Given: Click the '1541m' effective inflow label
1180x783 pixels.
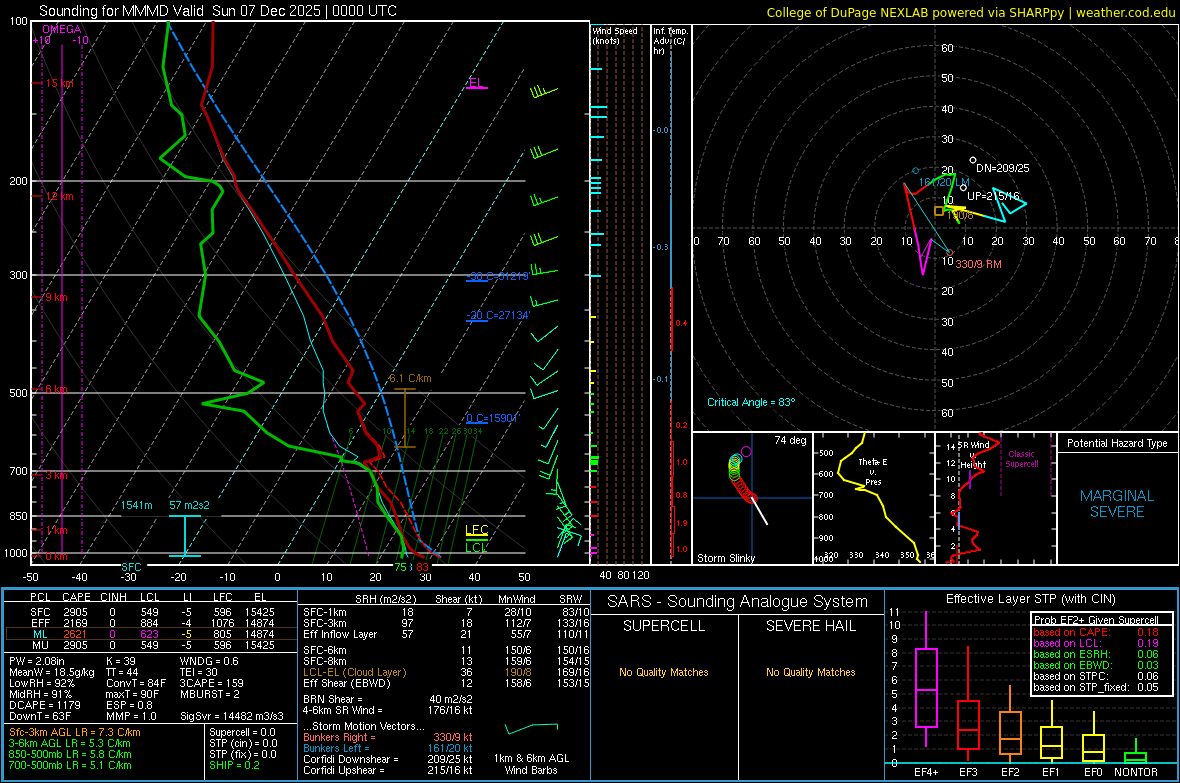Looking at the screenshot, I should pyautogui.click(x=137, y=505).
